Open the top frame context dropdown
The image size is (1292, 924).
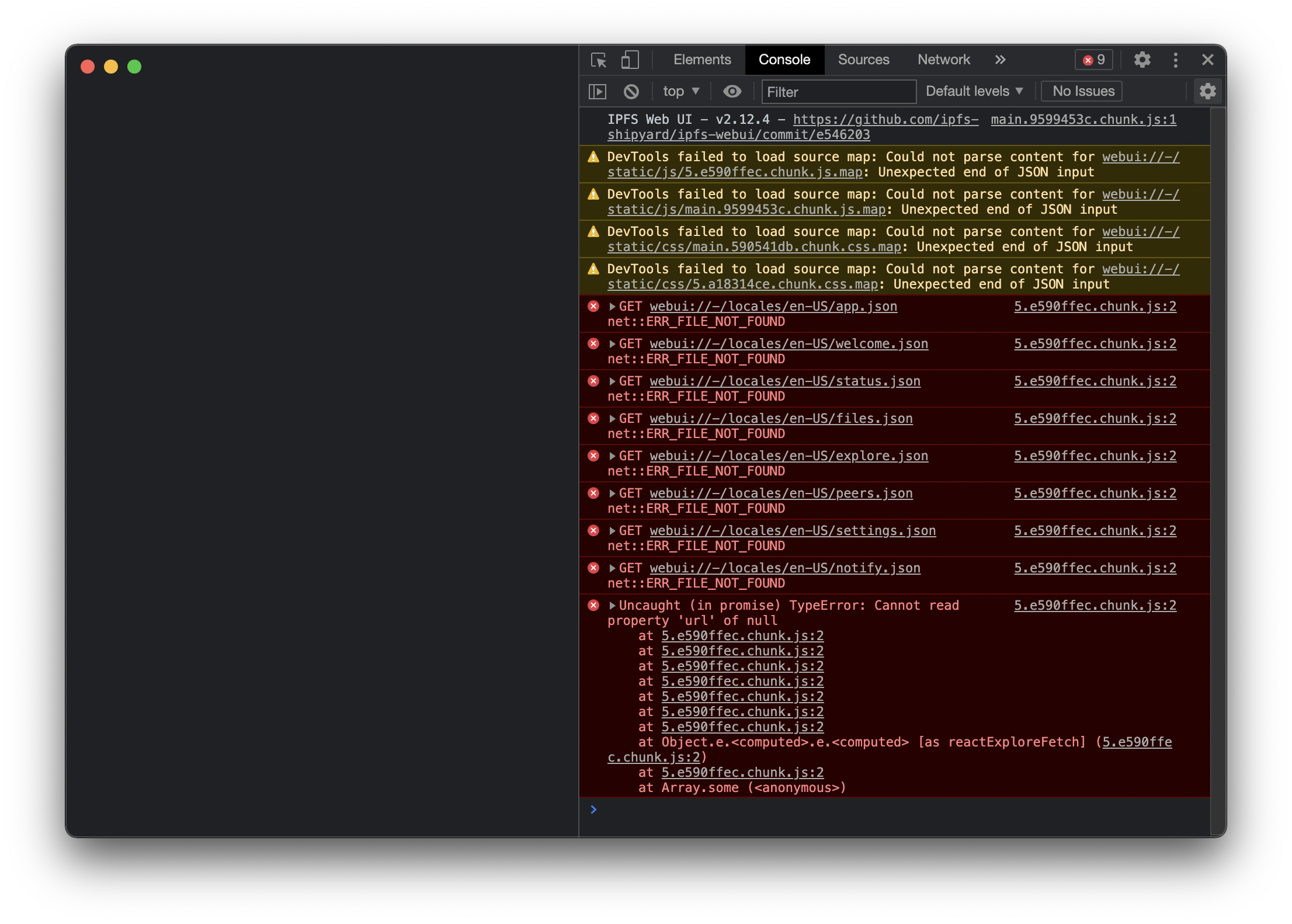point(680,91)
